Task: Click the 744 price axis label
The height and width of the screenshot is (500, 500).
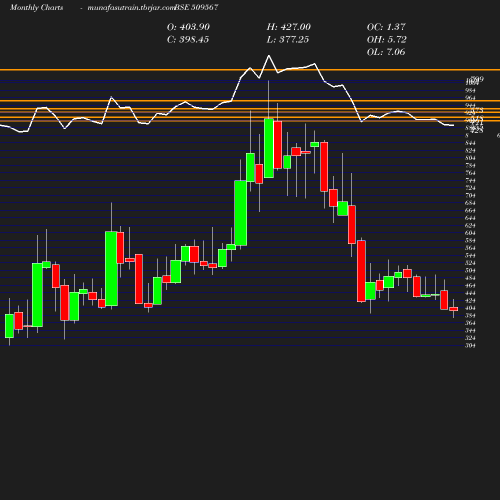Action: pyautogui.click(x=470, y=181)
